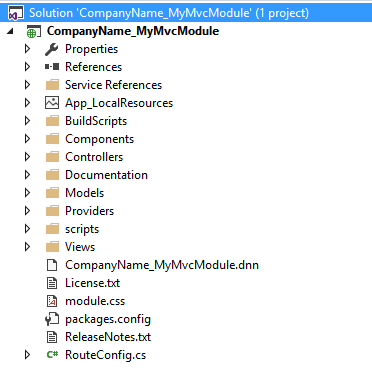This screenshot has width=372, height=375.
Task: Select the CompanyName_MyMvcModule.dnn file name
Action: click(162, 265)
